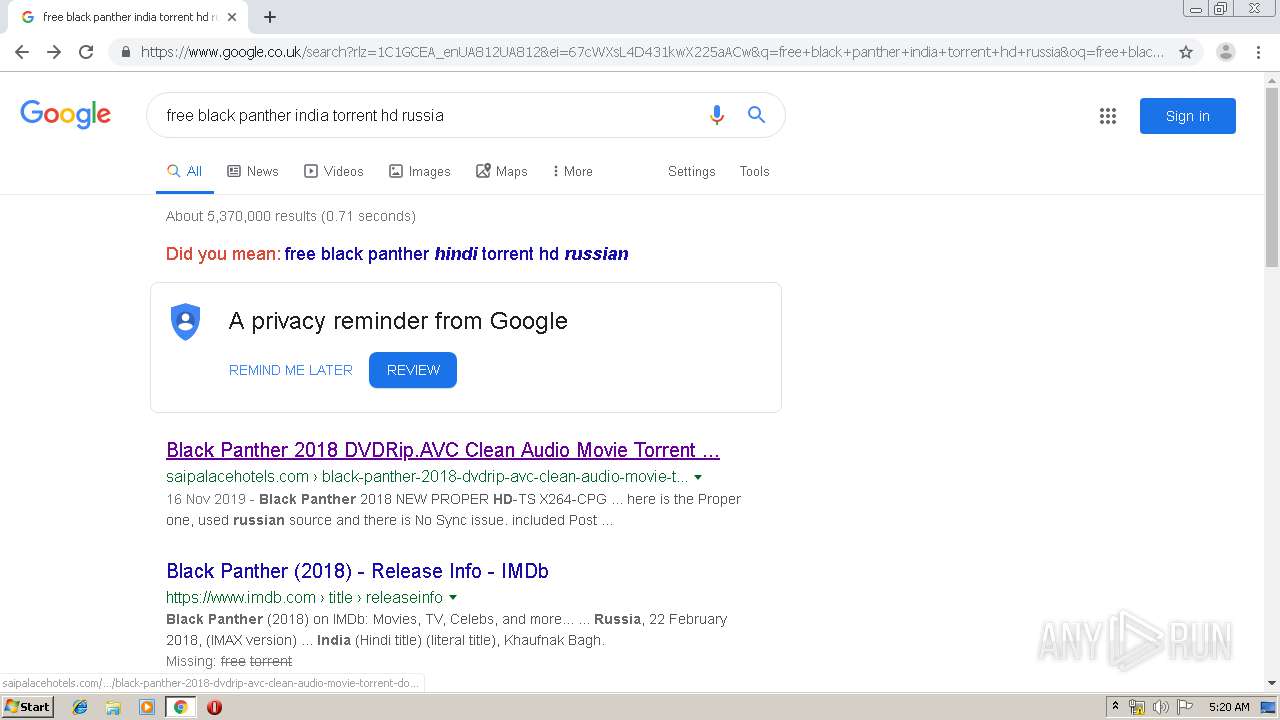Click the red Opera-style taskbar icon
Screen dimensions: 1280x720
(214, 707)
